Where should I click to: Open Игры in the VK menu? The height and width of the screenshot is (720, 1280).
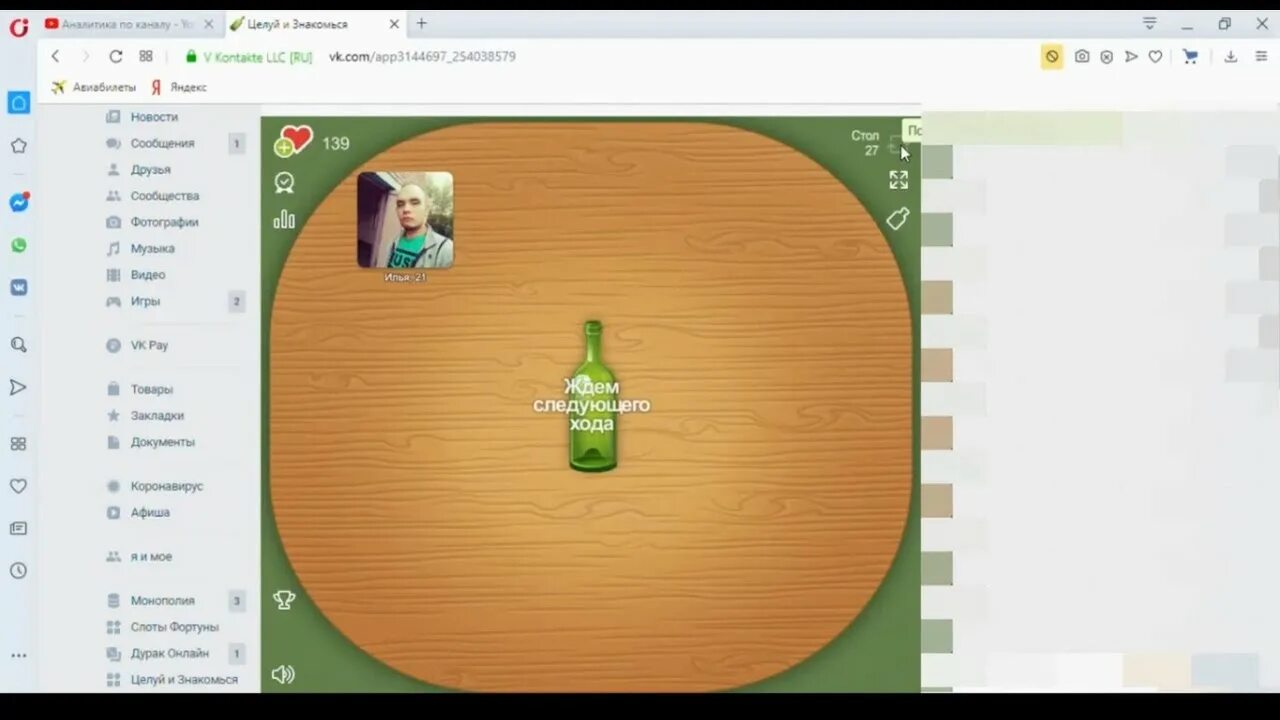coord(145,301)
